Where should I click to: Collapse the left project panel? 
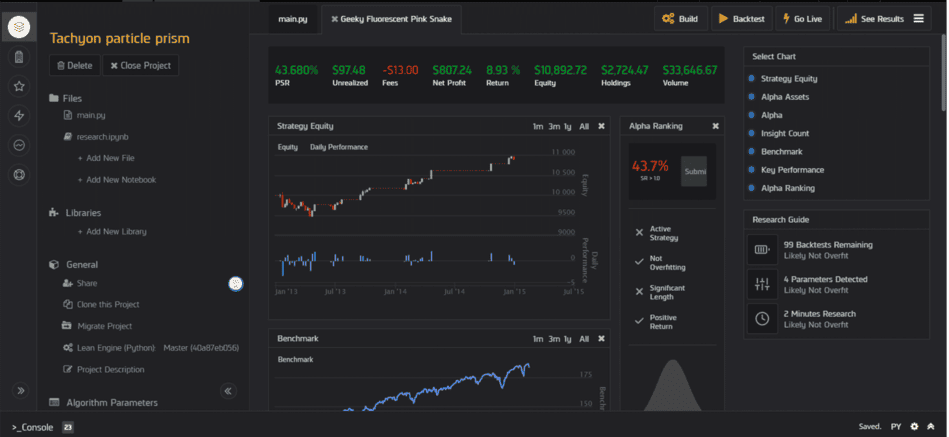pos(228,391)
